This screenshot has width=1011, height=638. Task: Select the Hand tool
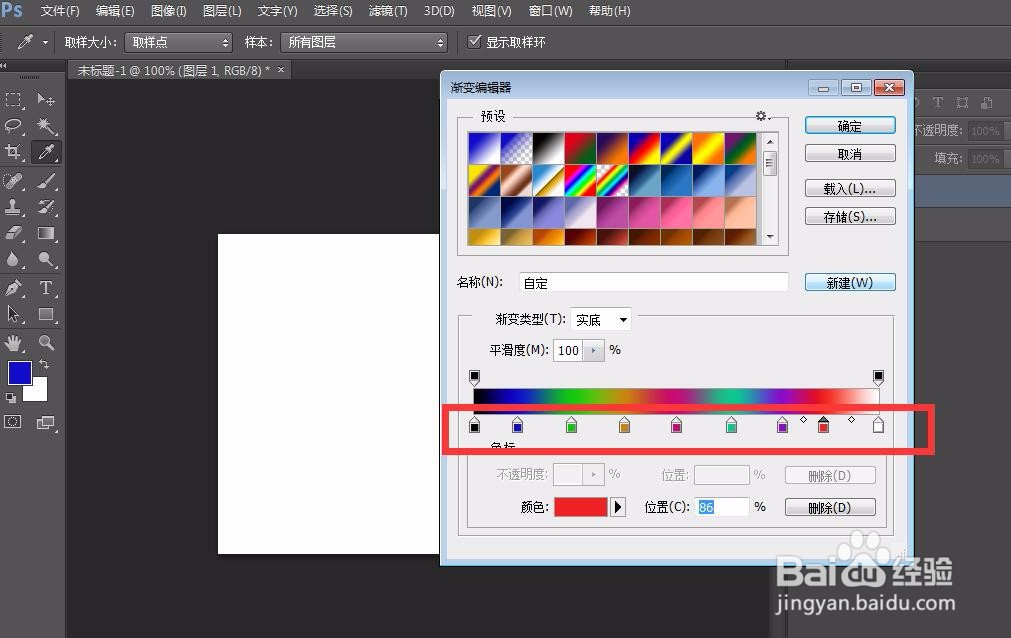14,343
